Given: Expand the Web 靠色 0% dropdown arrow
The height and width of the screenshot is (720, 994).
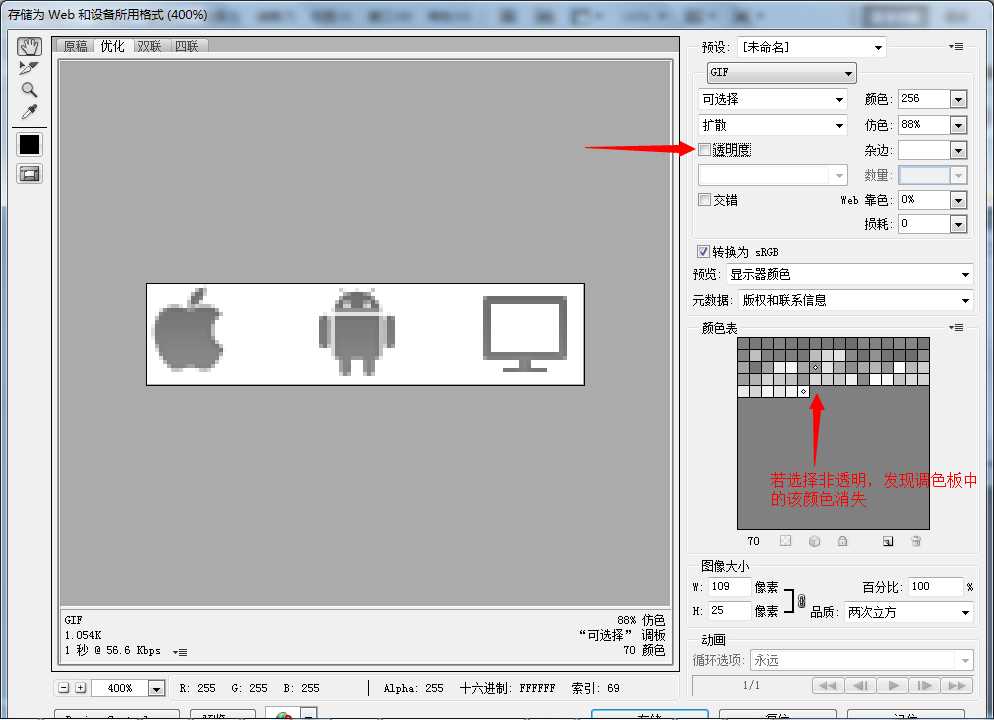Looking at the screenshot, I should [x=958, y=200].
